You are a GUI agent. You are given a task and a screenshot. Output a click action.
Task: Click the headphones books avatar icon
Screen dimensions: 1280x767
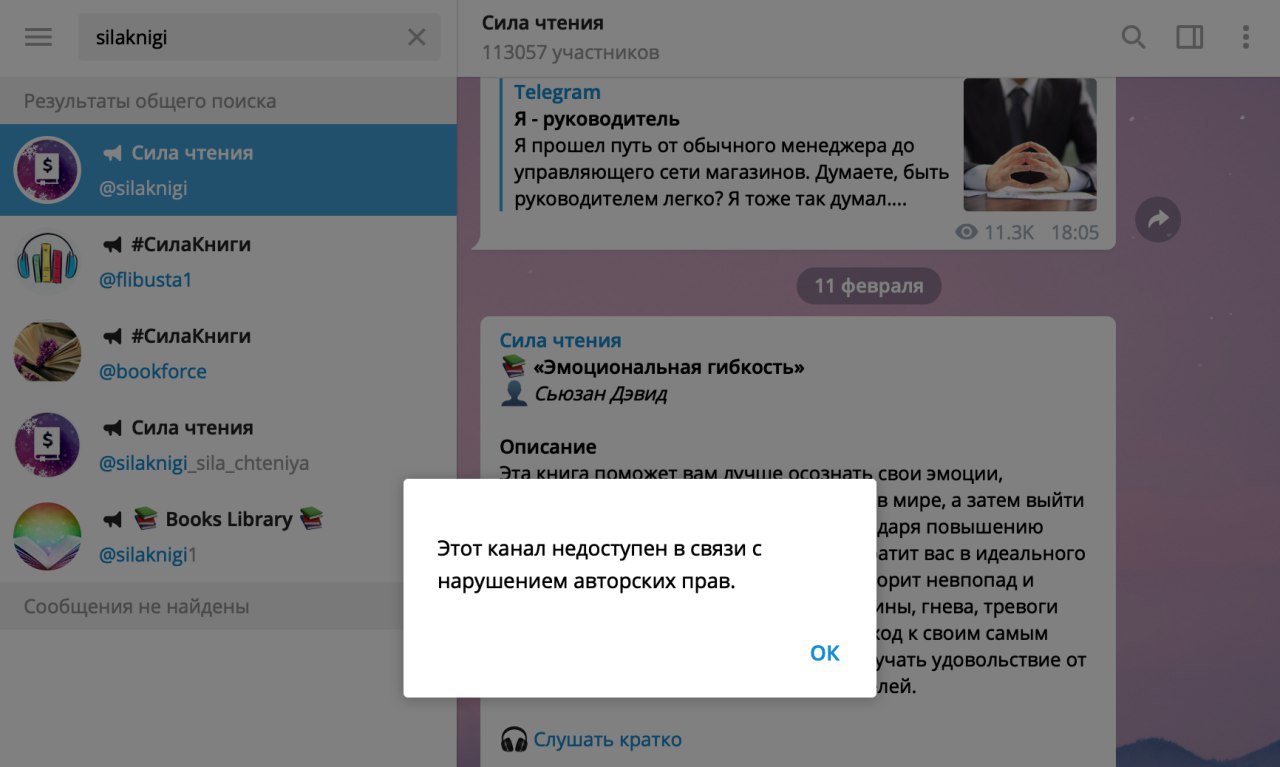[47, 262]
